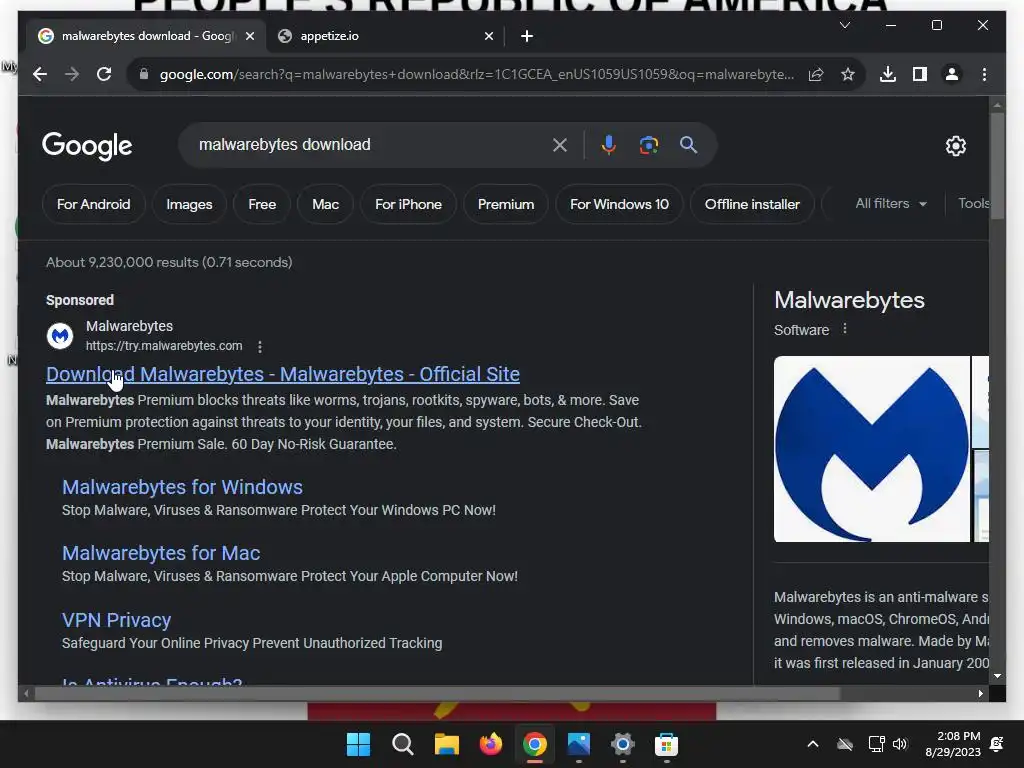Search by image with Google Lens icon
The height and width of the screenshot is (768, 1024).
(x=648, y=145)
